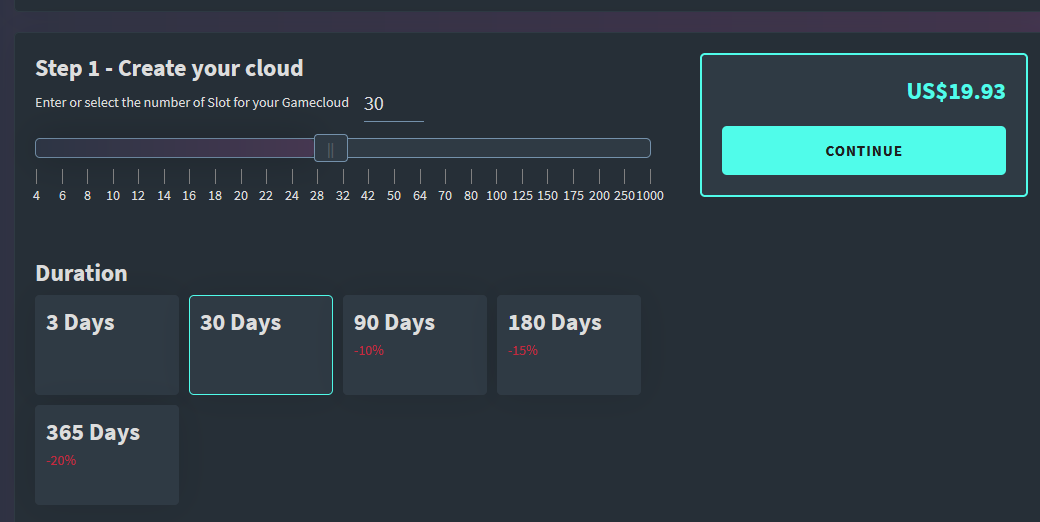Choose the 365 Days duration with 20% discount
Image resolution: width=1040 pixels, height=522 pixels.
[107, 454]
